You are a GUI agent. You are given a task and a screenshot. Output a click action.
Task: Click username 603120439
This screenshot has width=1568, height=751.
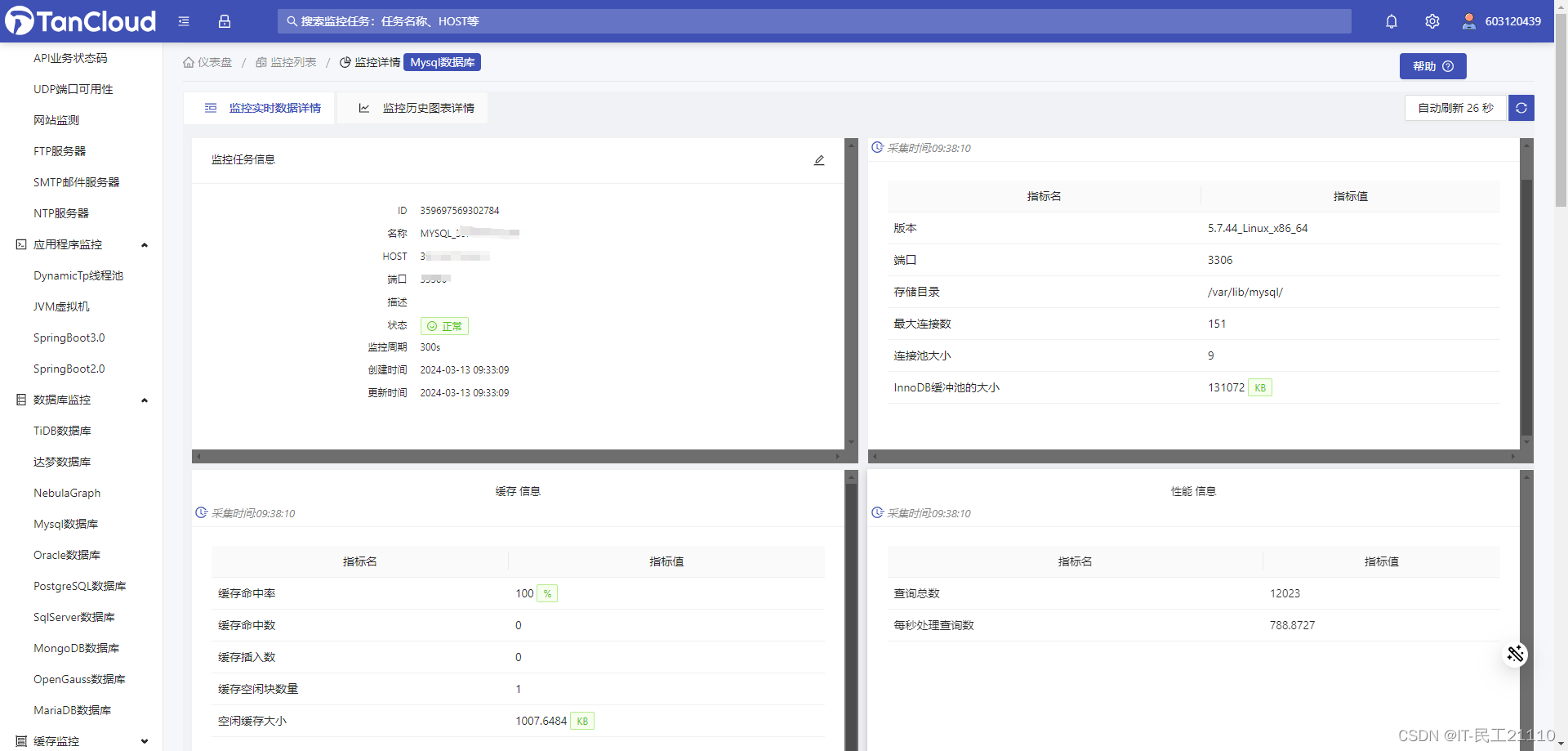(1512, 21)
